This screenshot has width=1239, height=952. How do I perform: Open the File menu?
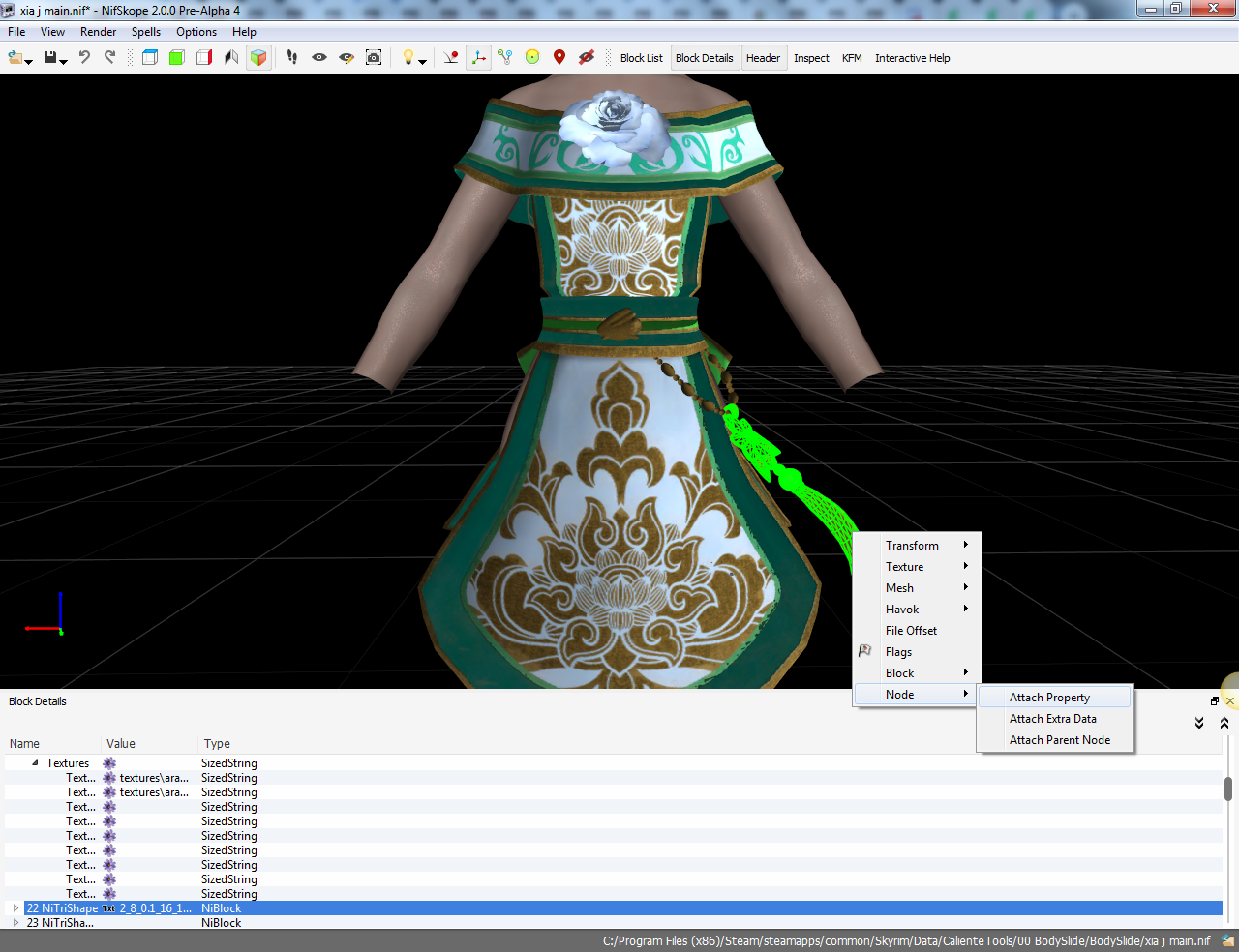16,32
